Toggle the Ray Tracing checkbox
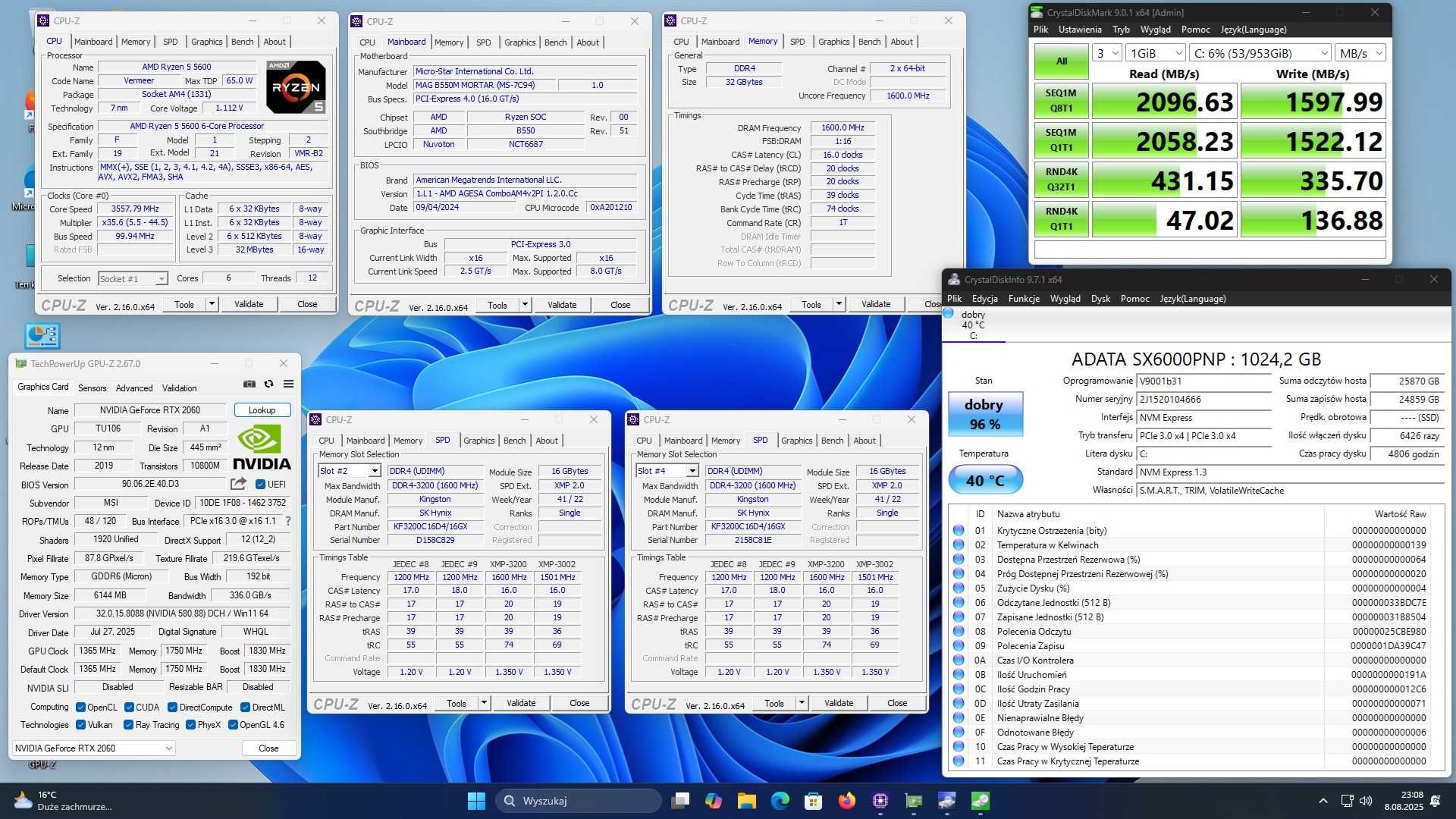This screenshot has width=1456, height=819. (129, 725)
